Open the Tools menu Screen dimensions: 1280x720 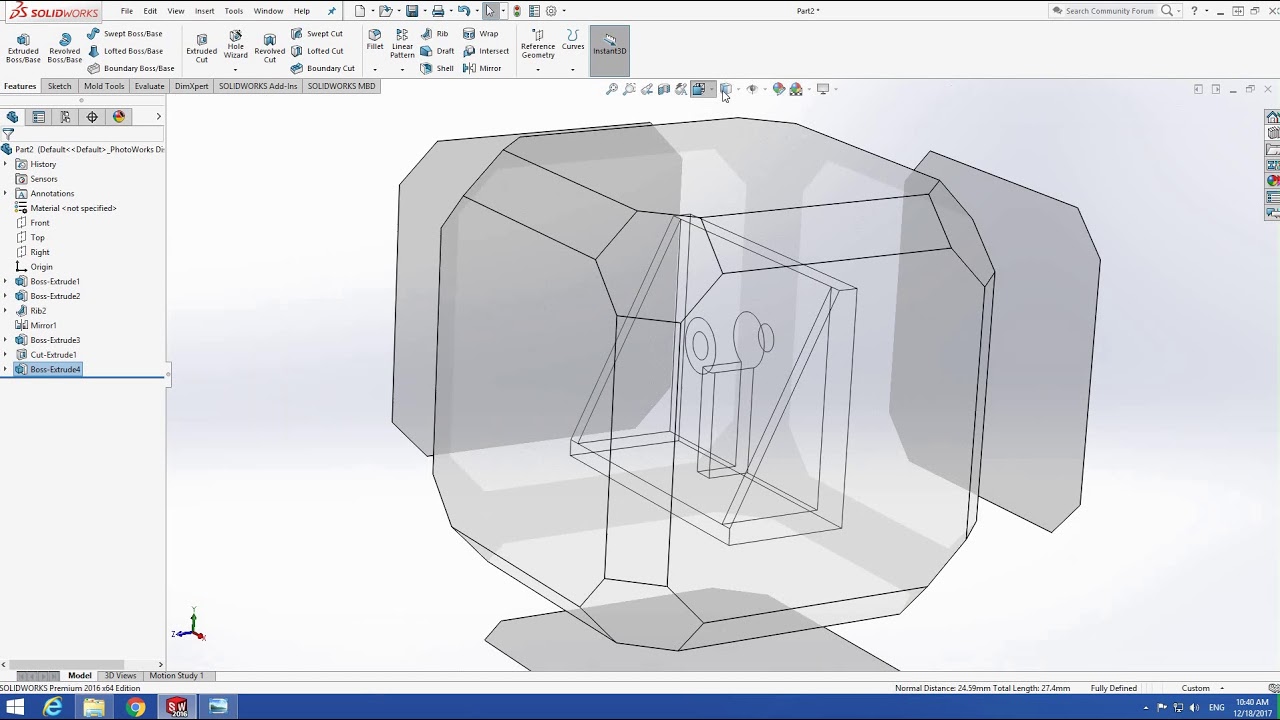(x=233, y=11)
